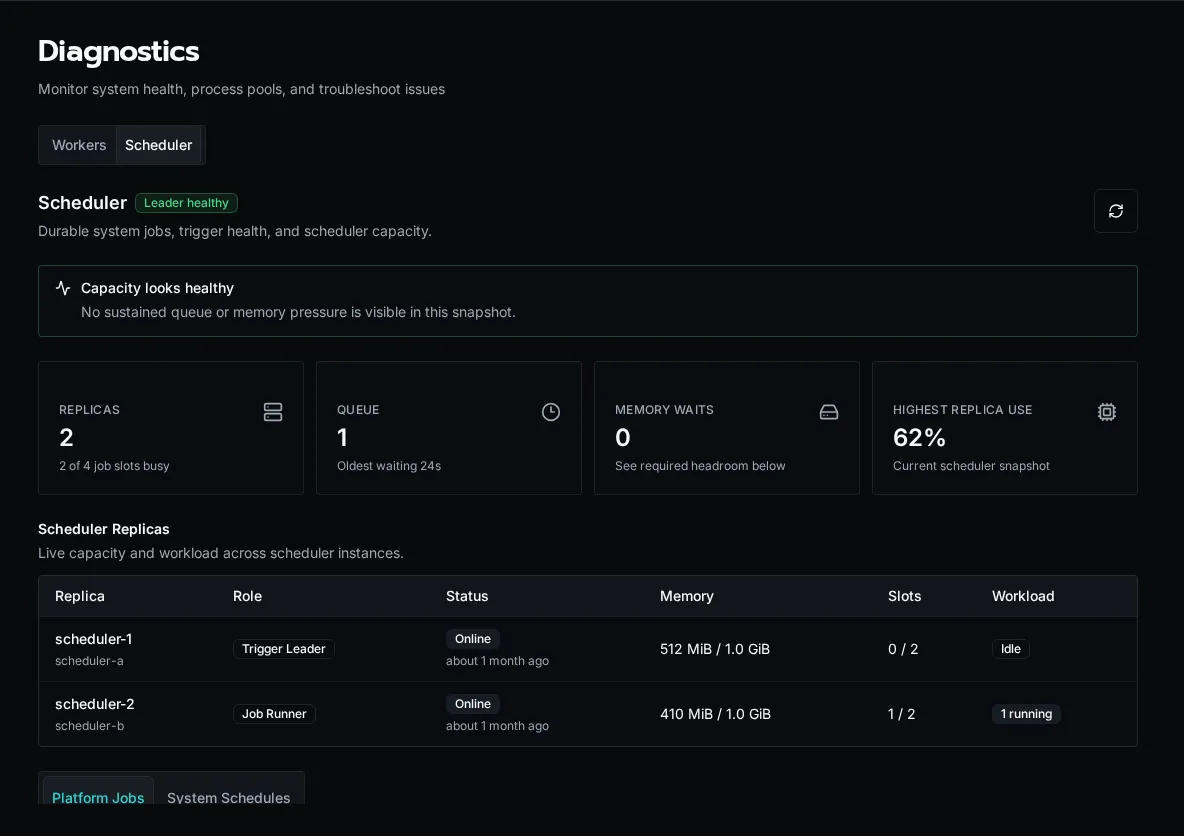
Task: Click the Trigger Leader role badge
Action: pos(283,649)
